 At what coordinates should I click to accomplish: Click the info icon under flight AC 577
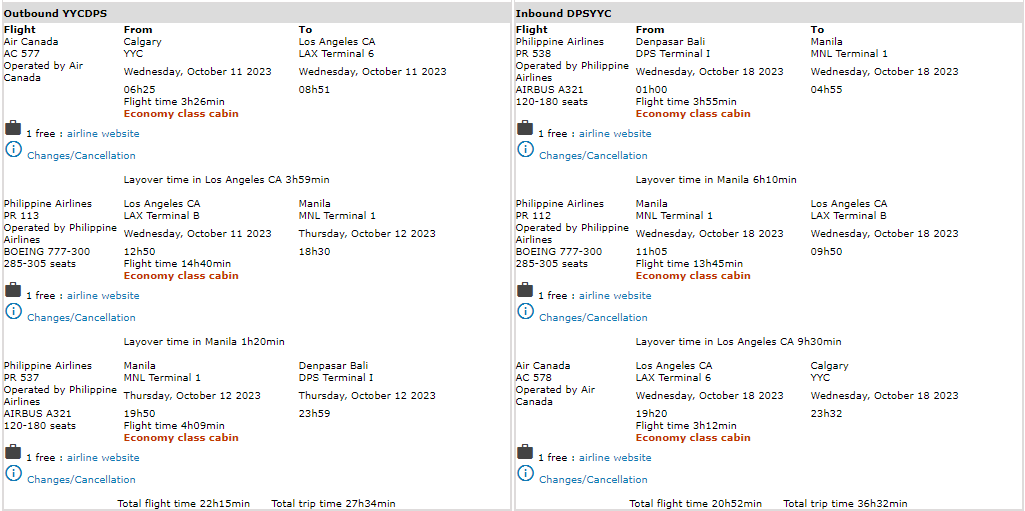click(x=13, y=150)
